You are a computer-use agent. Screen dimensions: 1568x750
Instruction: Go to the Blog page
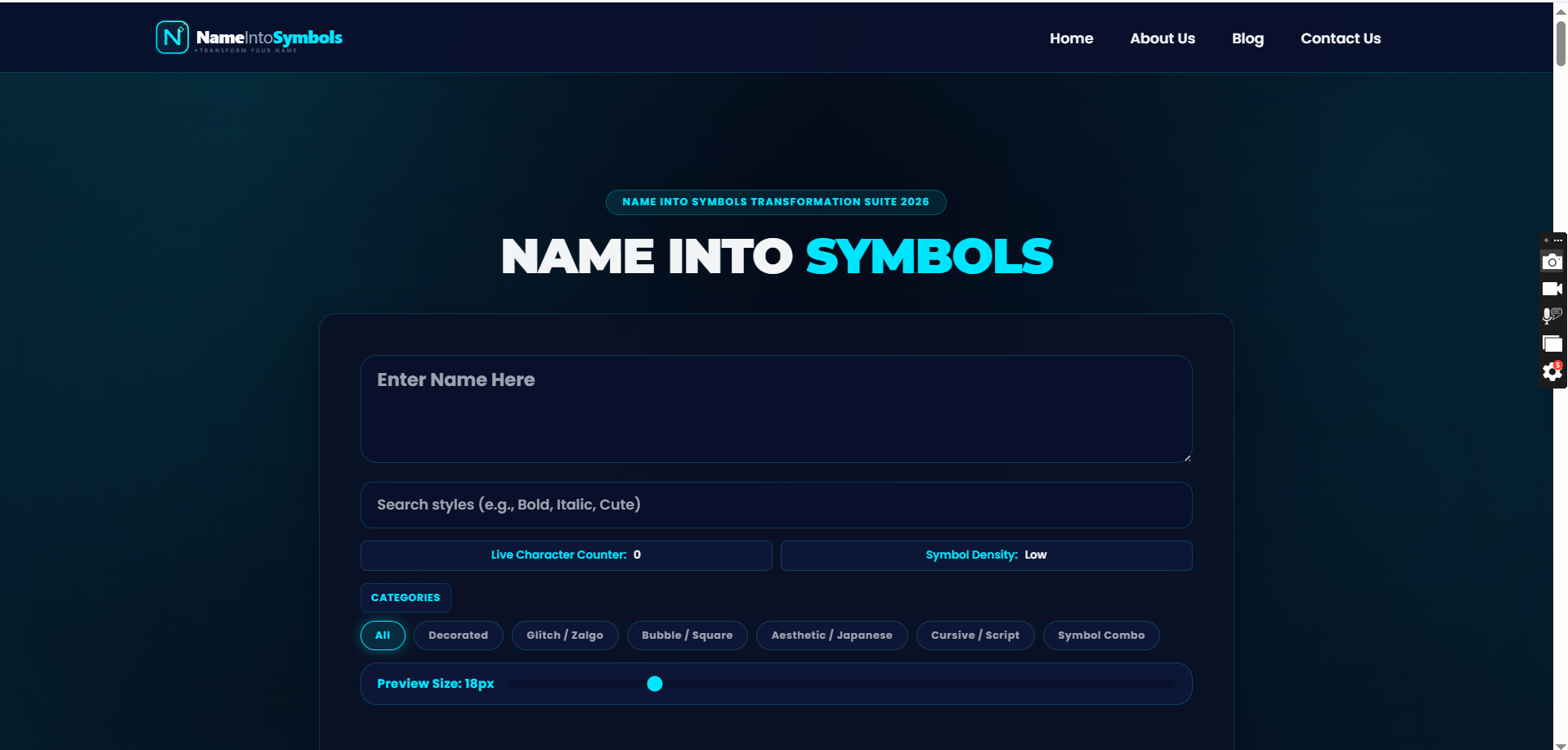1248,38
